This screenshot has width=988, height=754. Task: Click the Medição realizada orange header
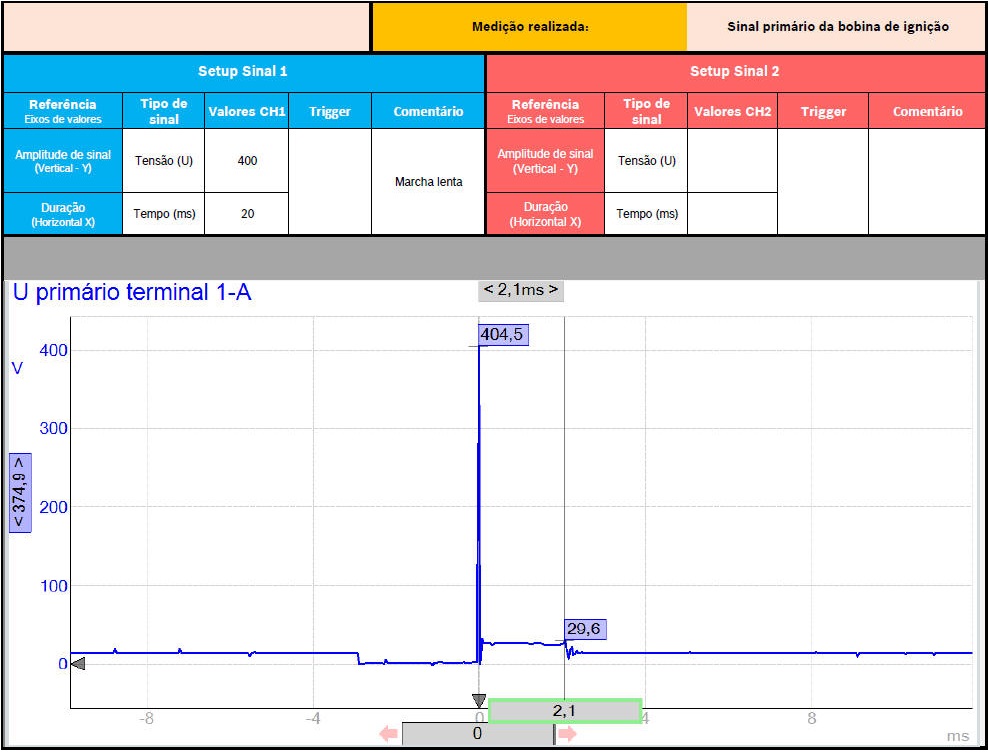pyautogui.click(x=529, y=27)
